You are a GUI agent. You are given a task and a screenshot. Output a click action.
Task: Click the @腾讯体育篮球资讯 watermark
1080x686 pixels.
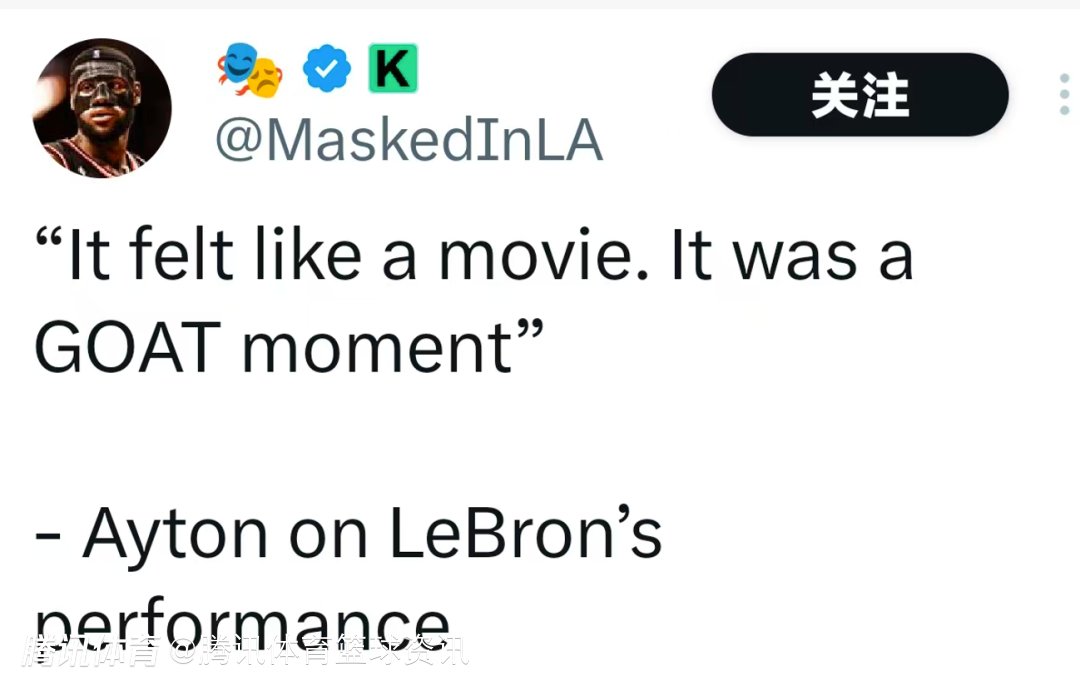point(318,652)
